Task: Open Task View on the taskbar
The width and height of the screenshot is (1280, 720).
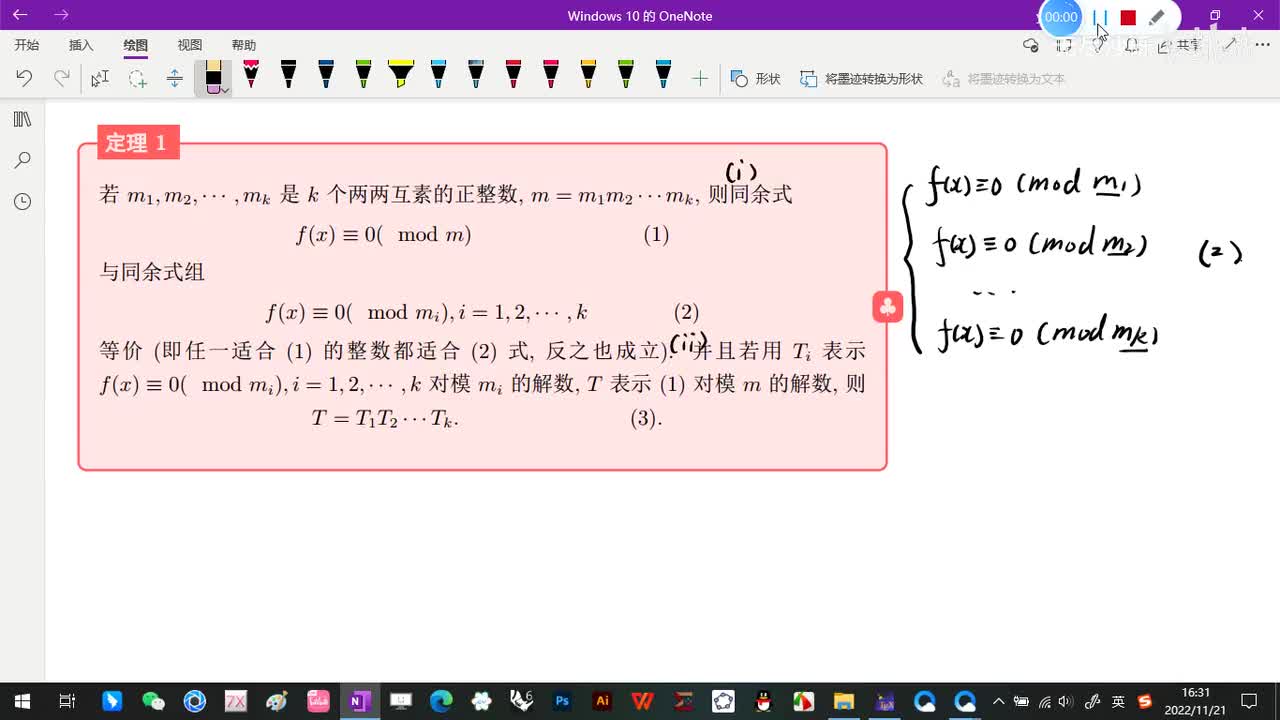Action: 67,701
